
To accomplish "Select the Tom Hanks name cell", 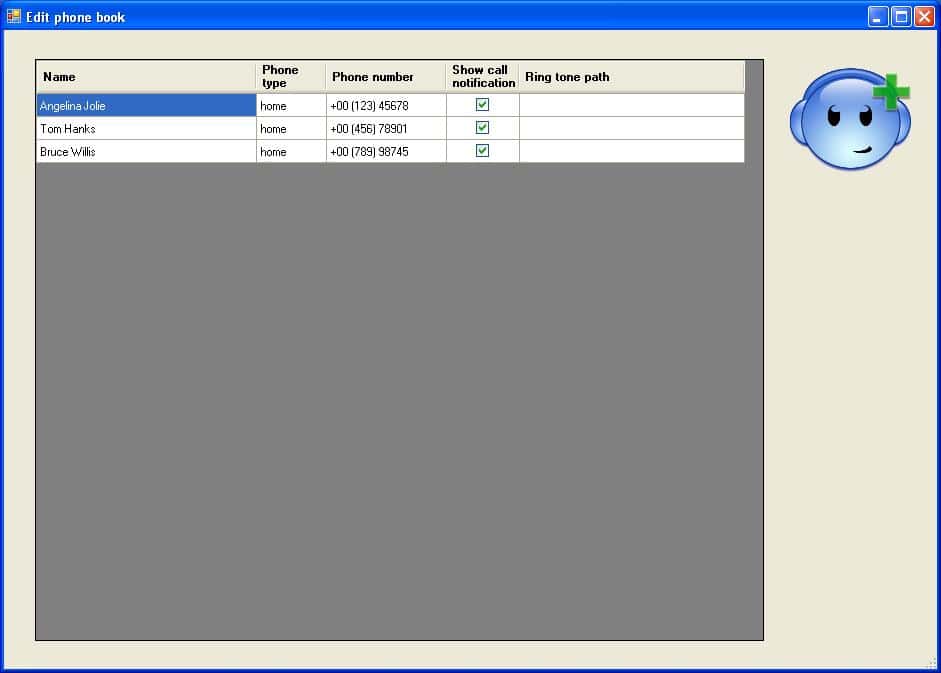I will pos(146,129).
